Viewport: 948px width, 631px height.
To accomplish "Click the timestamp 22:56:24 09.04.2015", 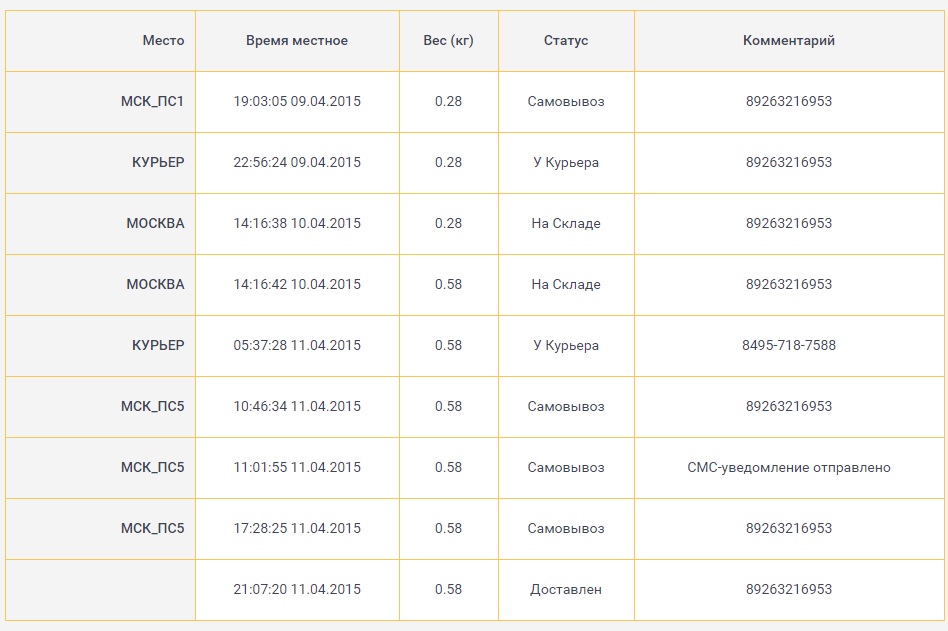I will click(297, 163).
